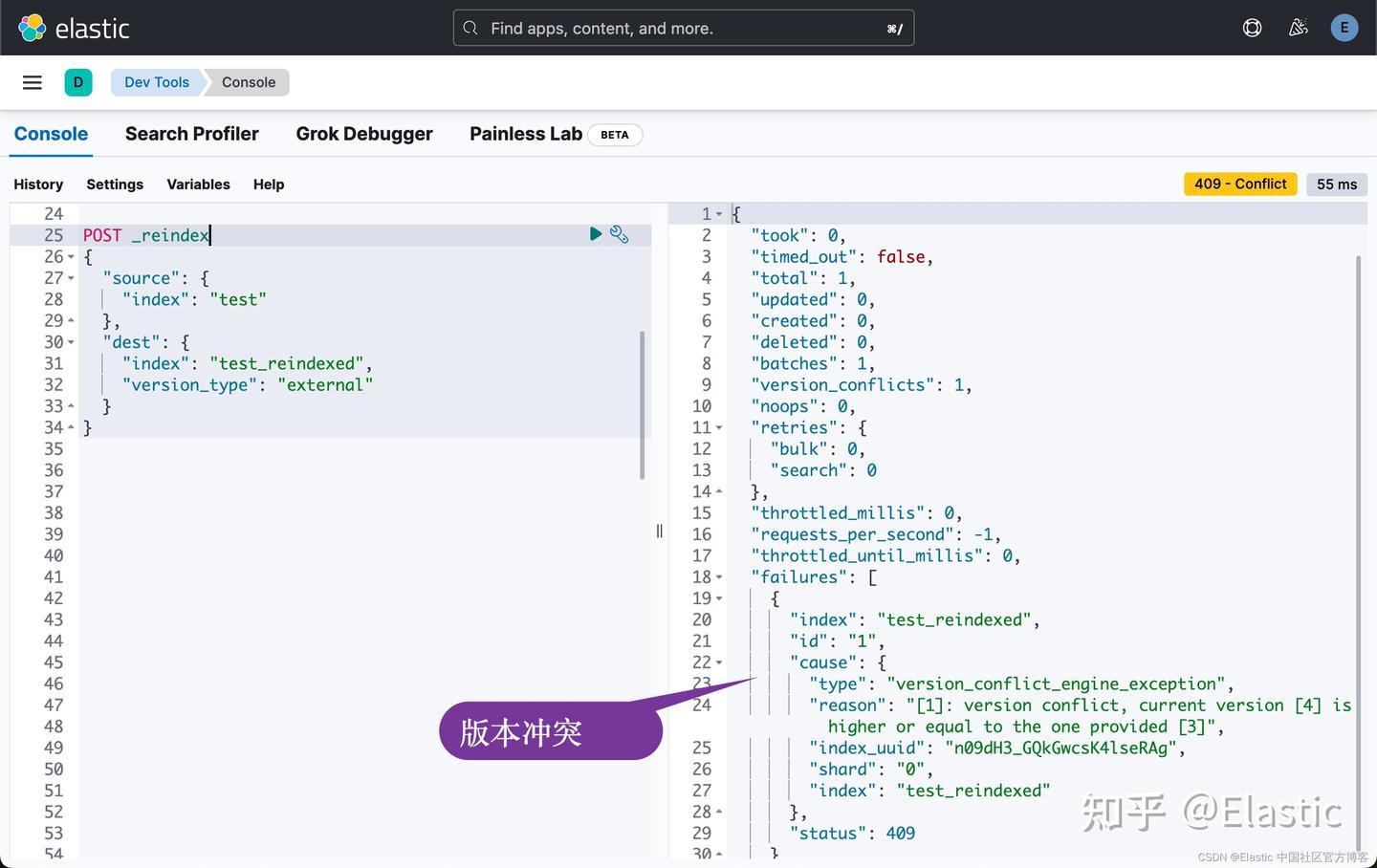Send the _reindex request with the play icon
Viewport: 1377px width, 868px height.
pyautogui.click(x=595, y=233)
